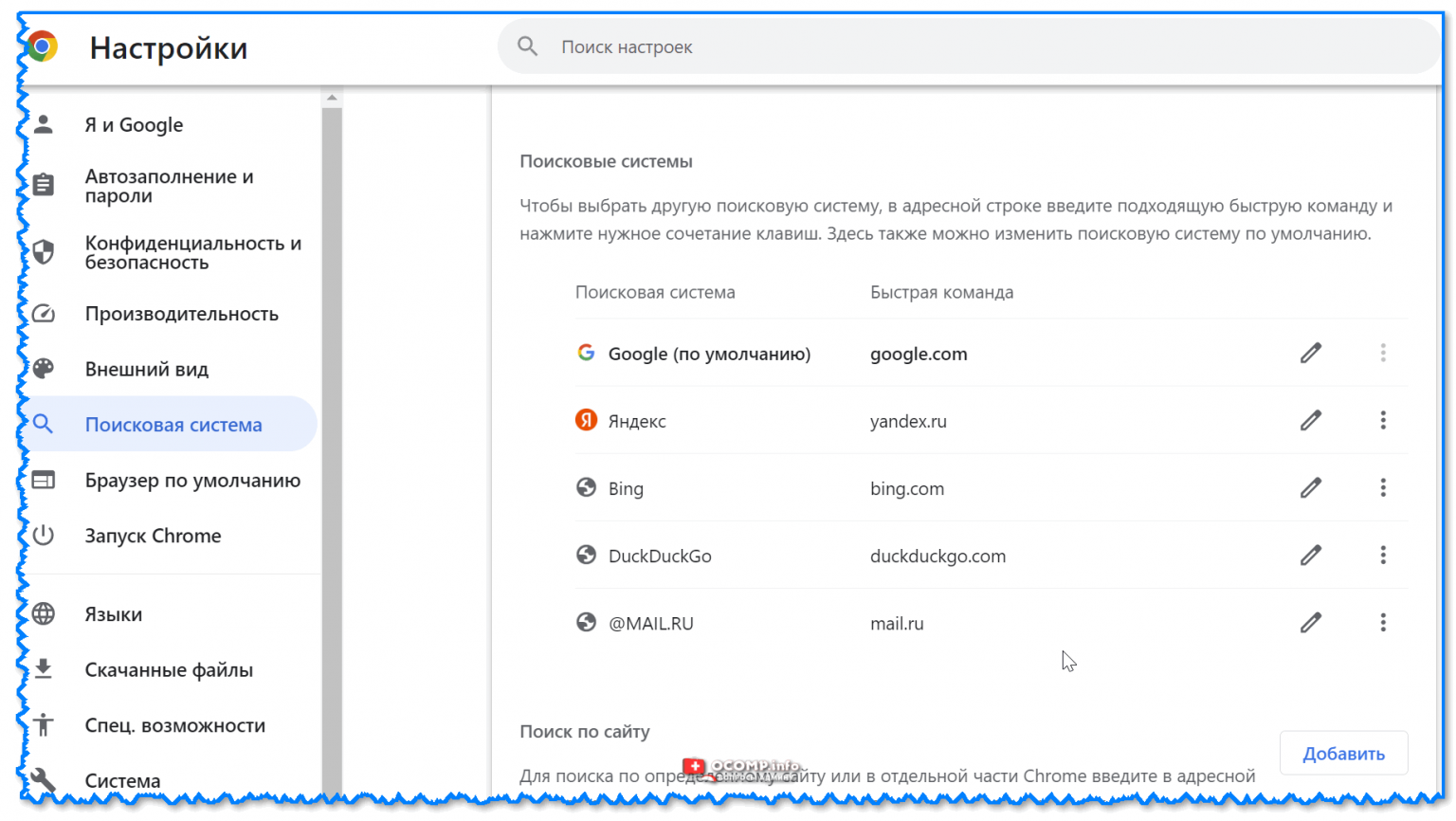1456x821 pixels.
Task: Open Запуск Chrome section
Action: coord(169,535)
